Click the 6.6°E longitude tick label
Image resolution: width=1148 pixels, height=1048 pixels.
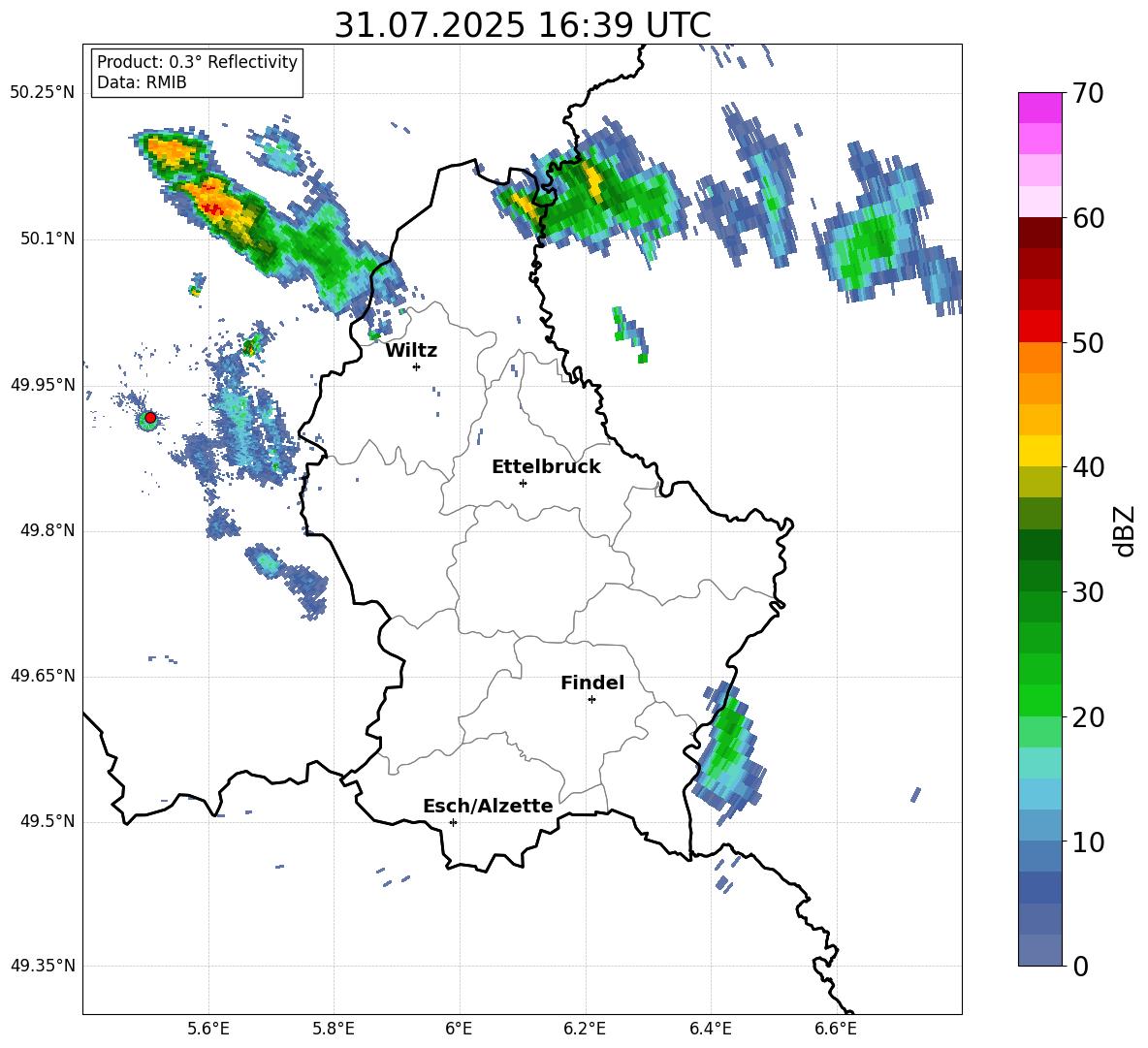click(836, 1029)
